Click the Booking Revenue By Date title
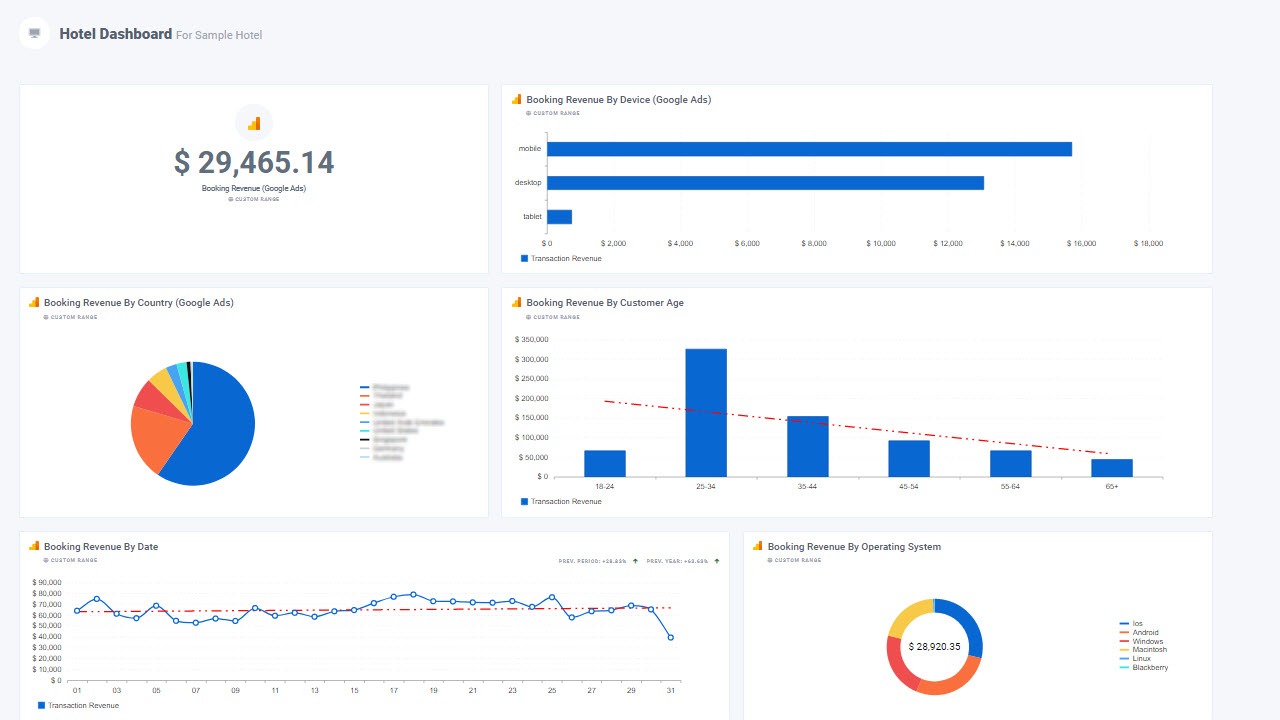 101,547
